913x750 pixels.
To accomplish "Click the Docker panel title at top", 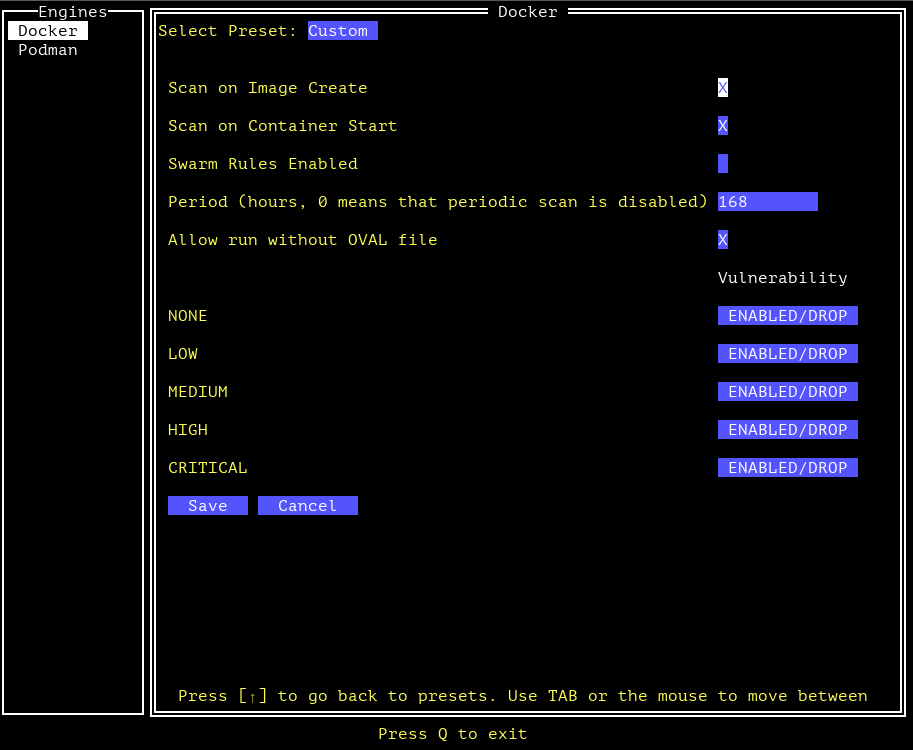I will (x=528, y=12).
